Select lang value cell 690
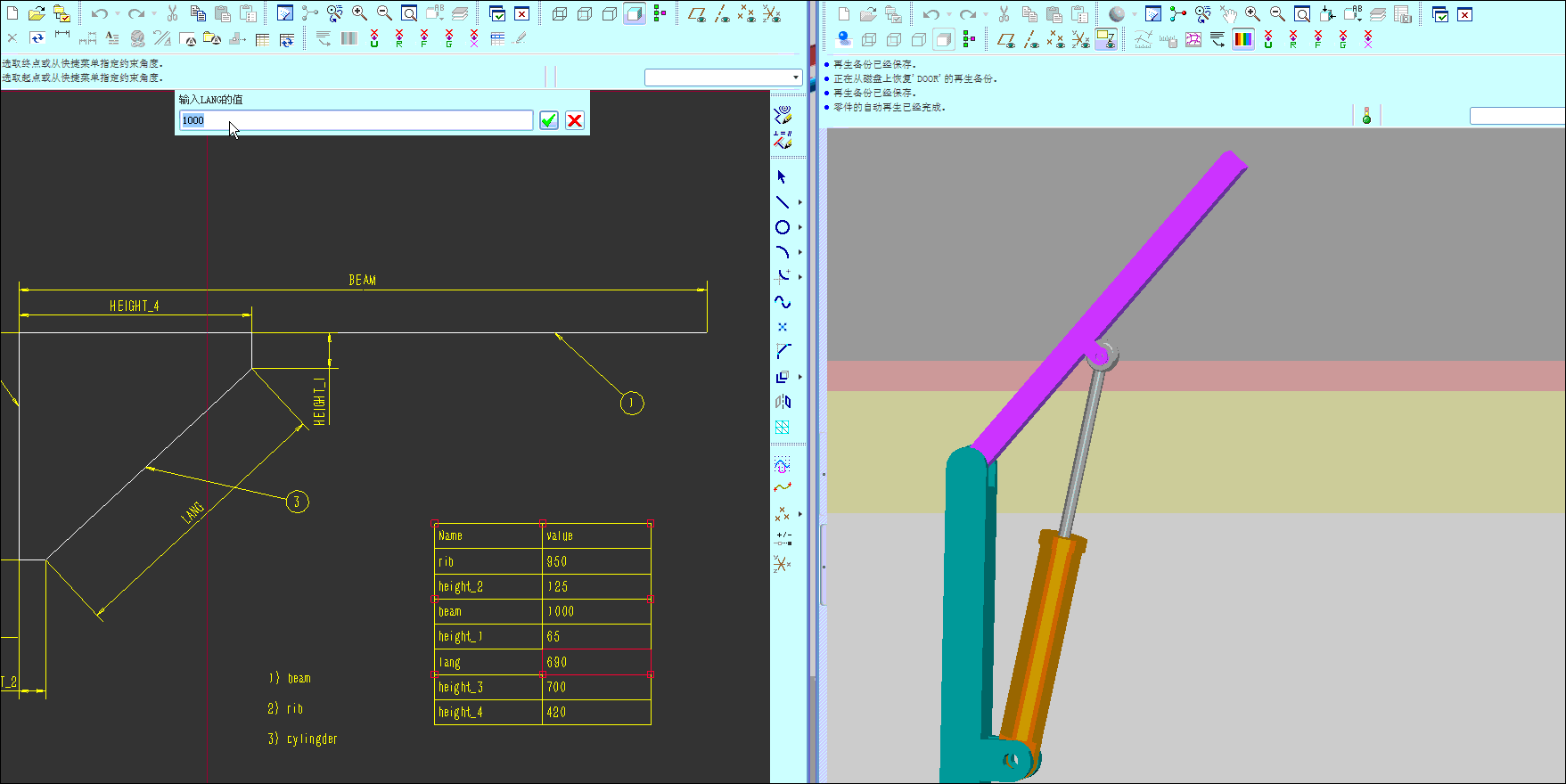 pyautogui.click(x=597, y=662)
